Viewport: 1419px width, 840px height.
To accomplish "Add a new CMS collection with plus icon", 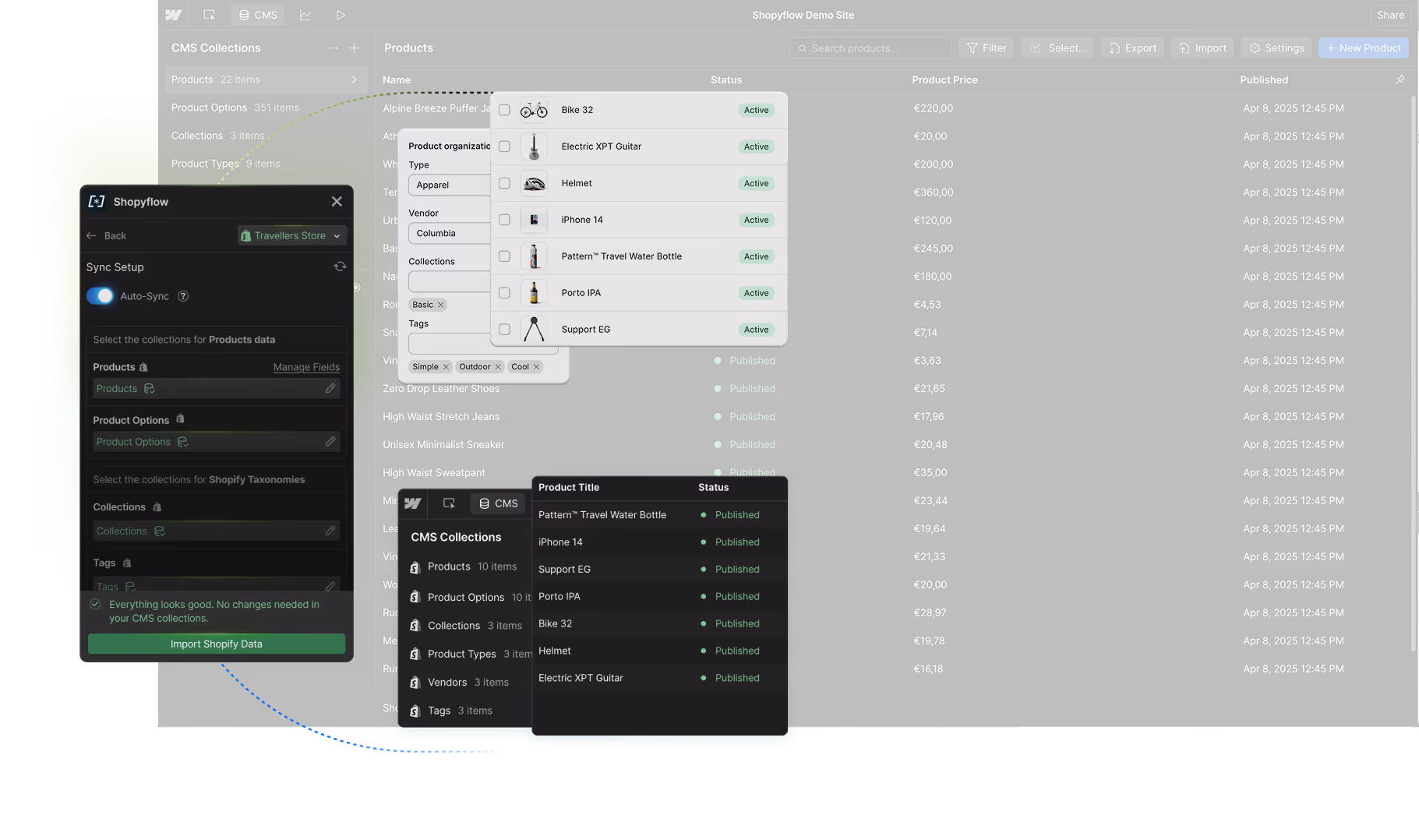I will tap(355, 48).
